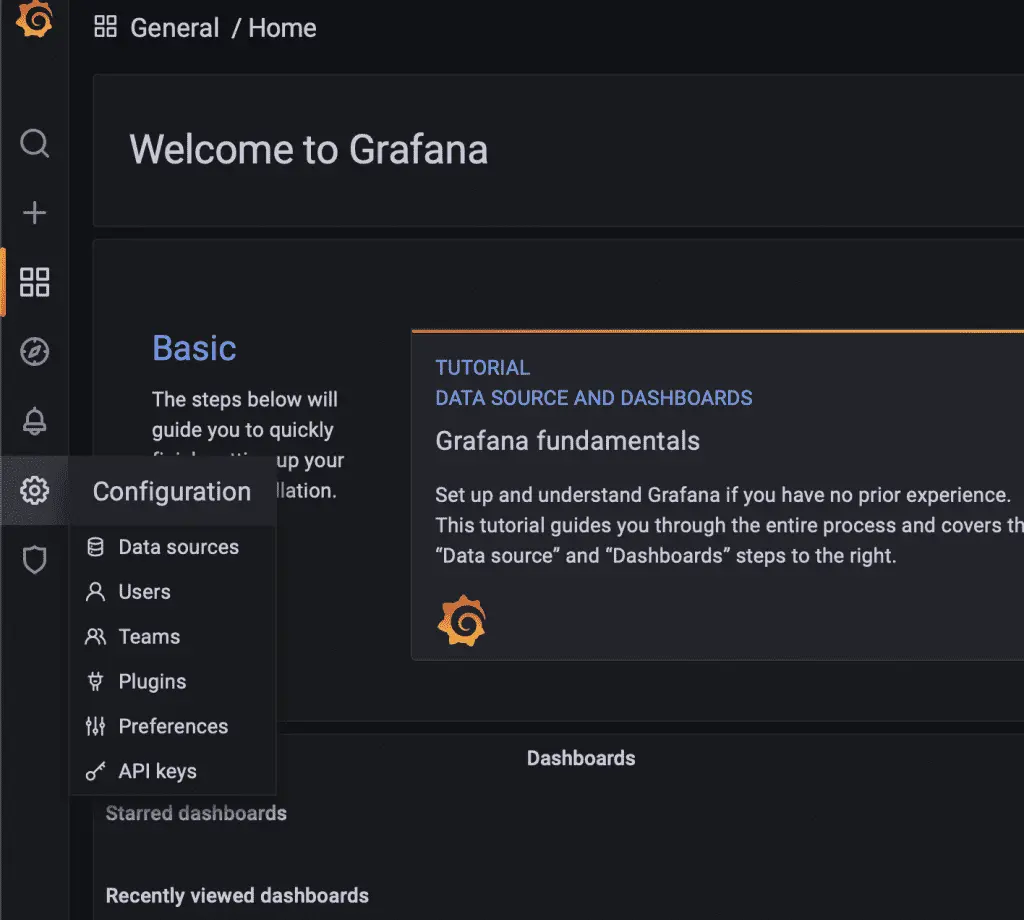Click the Configuration gear icon
The image size is (1024, 920).
coord(35,491)
